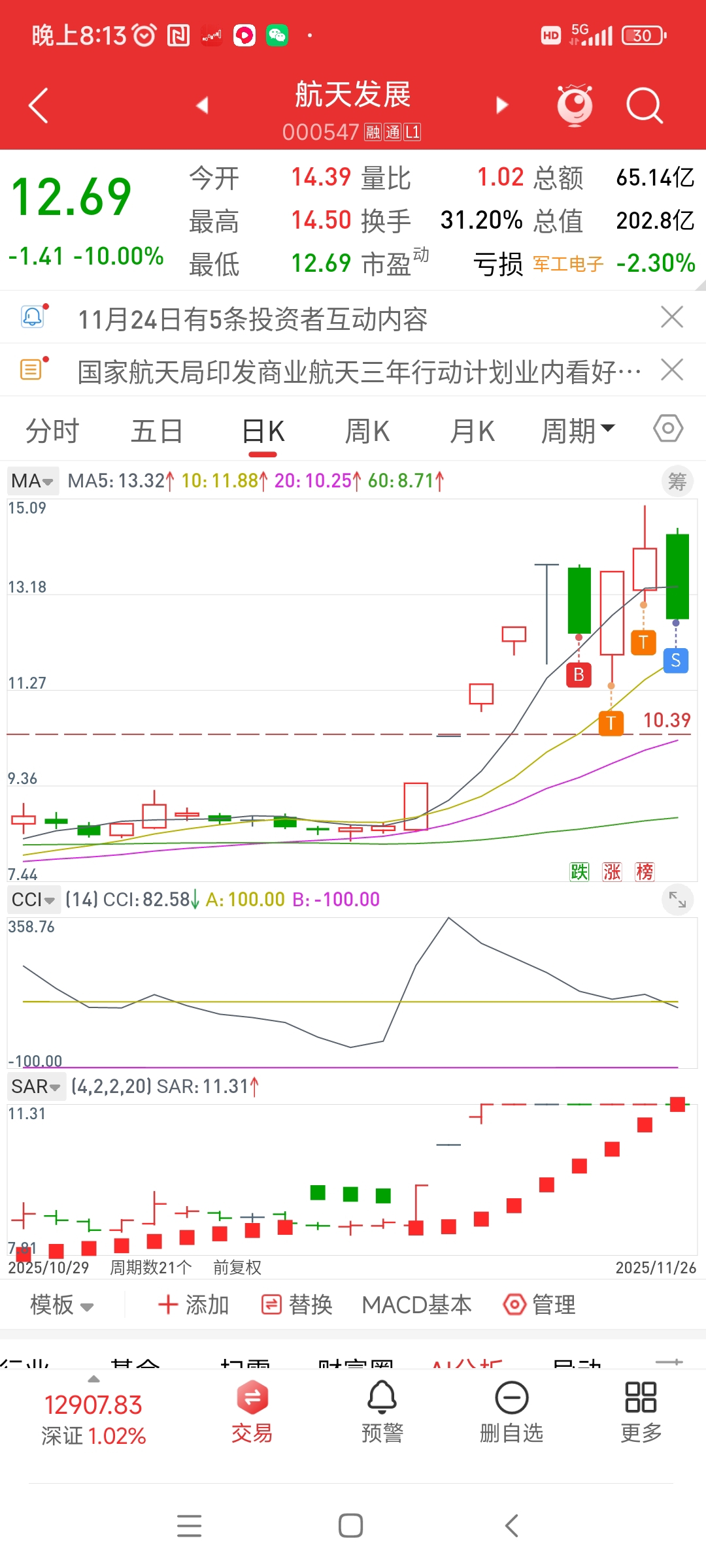Tap the 融 margin badge under title
This screenshot has width=706, height=1568.
[x=373, y=133]
